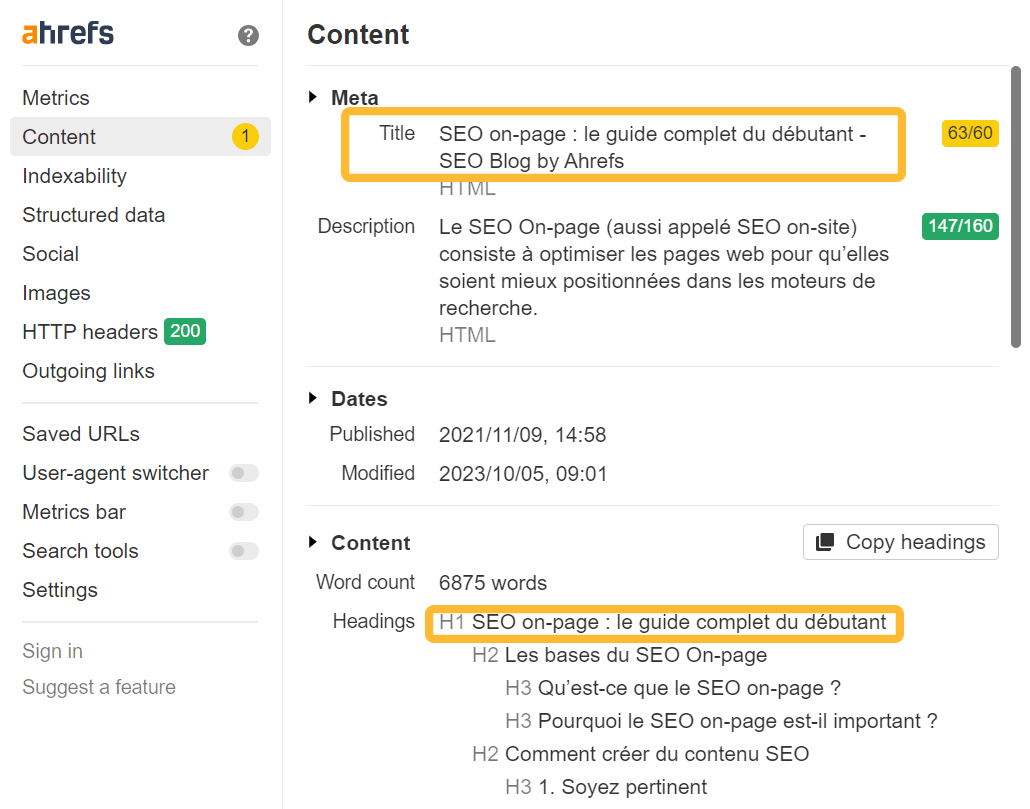Click the copy icon on Copy headings
The image size is (1030, 809).
(x=826, y=542)
